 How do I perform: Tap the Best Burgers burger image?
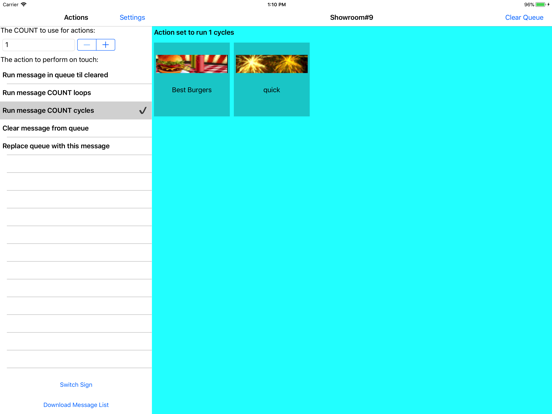pos(192,64)
